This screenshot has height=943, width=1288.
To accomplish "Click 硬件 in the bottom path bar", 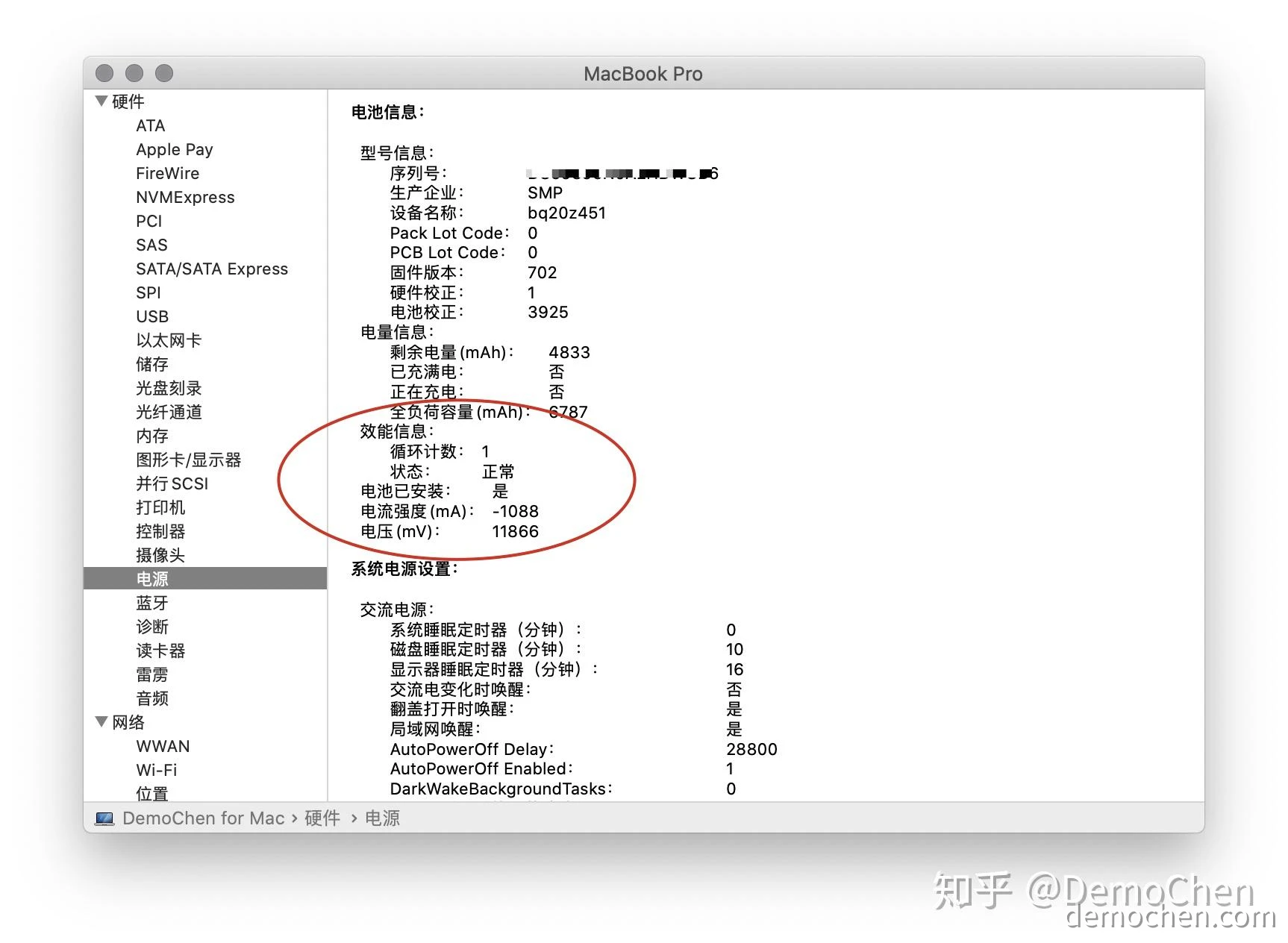I will (322, 818).
